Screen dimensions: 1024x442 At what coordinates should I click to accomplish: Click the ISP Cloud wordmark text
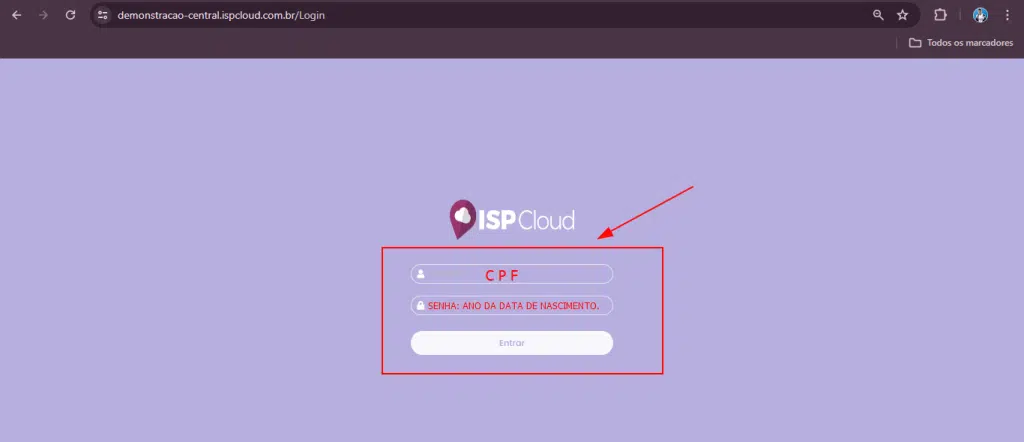click(x=526, y=220)
